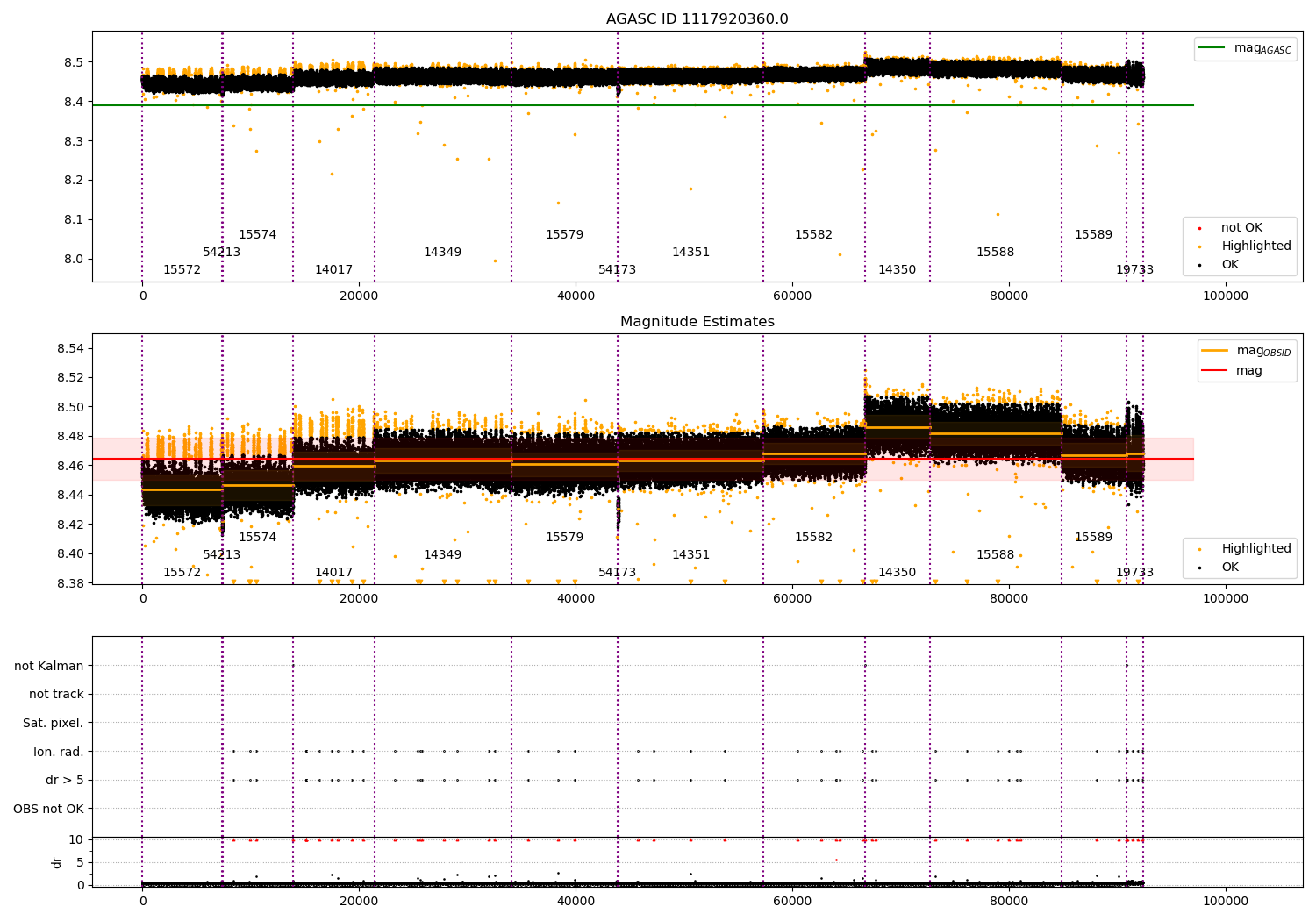The width and height of the screenshot is (1316, 921).
Task: Click the 8.0 y-axis tick of top plot
Action: point(74,260)
